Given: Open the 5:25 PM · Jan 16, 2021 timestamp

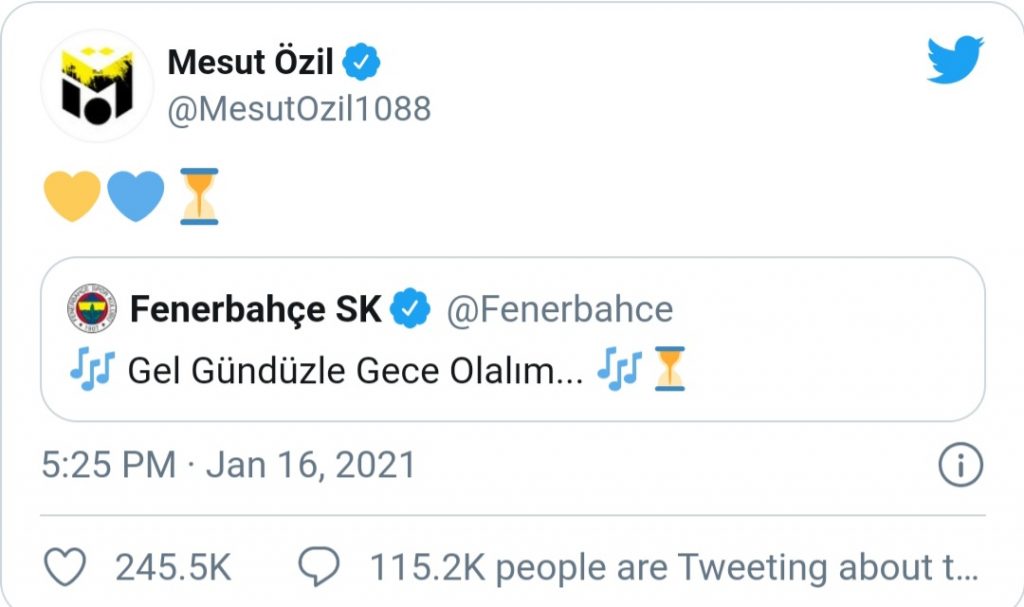Looking at the screenshot, I should [x=229, y=465].
